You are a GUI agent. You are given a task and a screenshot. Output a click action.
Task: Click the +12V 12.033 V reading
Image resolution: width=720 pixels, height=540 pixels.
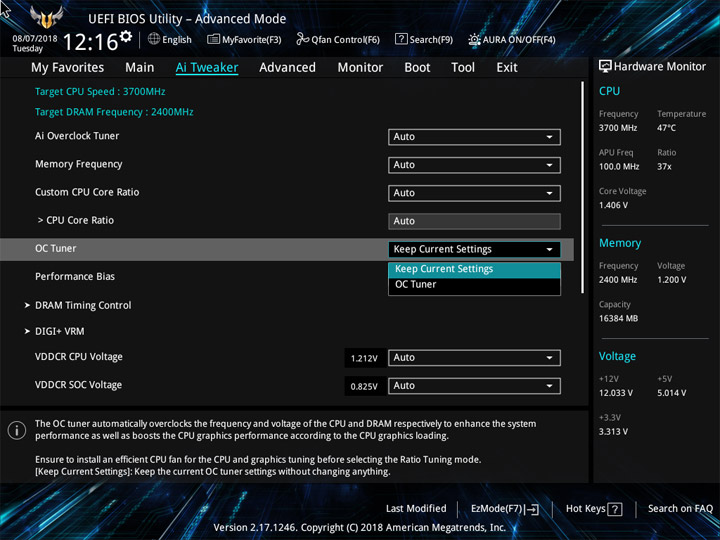click(x=615, y=393)
